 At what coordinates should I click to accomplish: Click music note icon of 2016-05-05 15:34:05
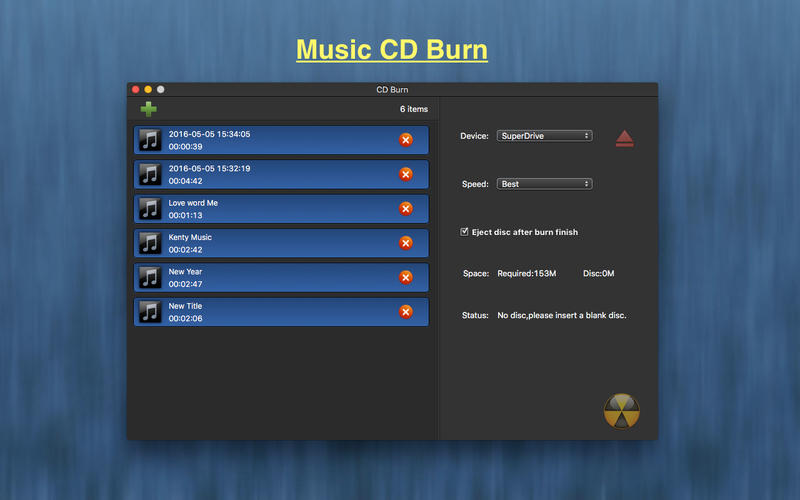point(150,140)
